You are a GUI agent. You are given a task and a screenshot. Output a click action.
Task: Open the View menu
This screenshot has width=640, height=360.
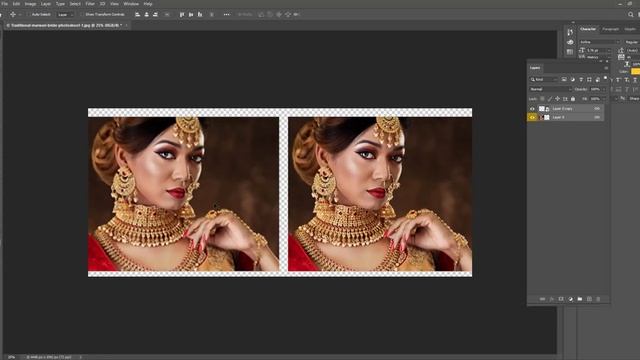(114, 4)
